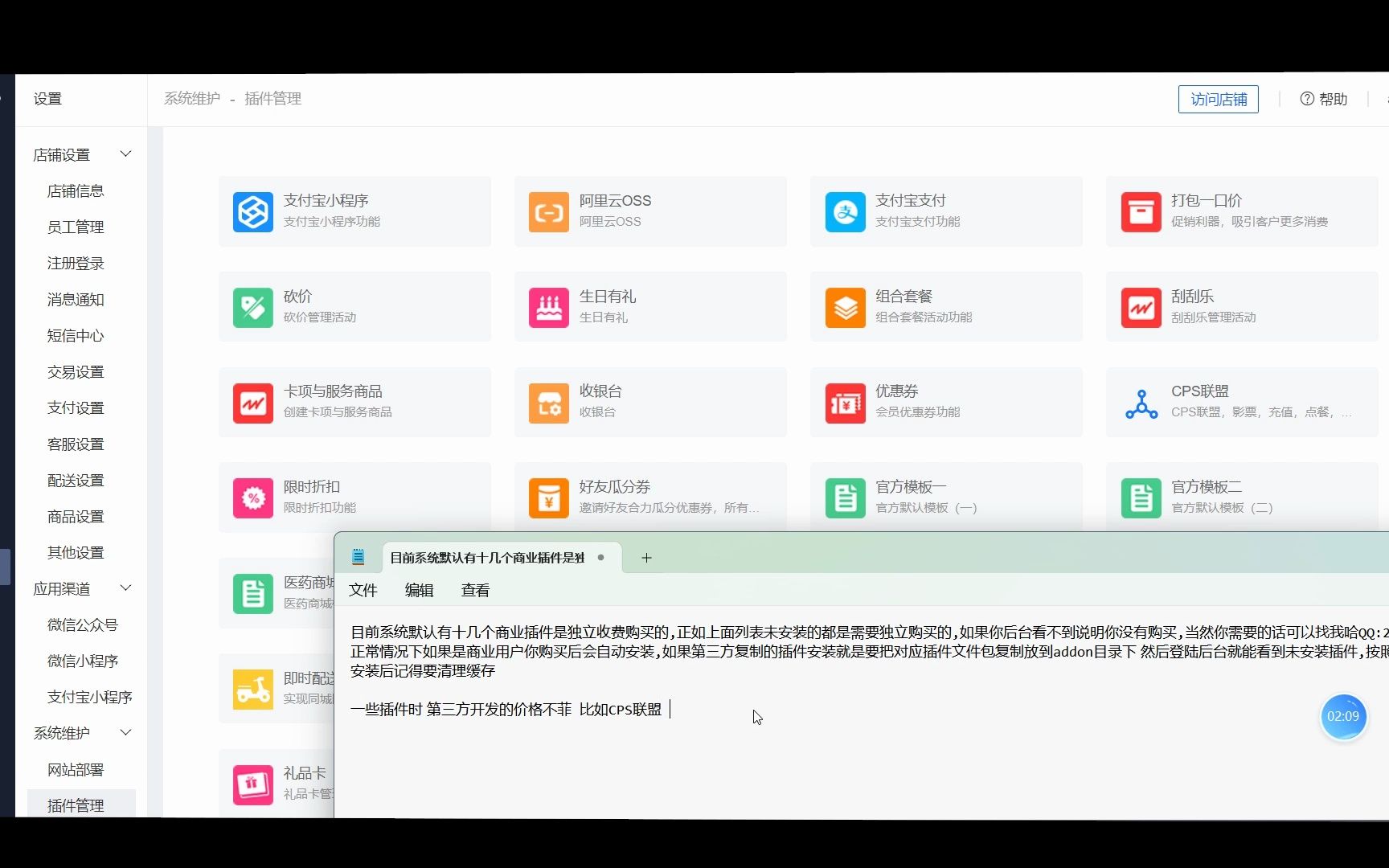Click the 医药商城 template icon
The image size is (1389, 868).
[253, 594]
